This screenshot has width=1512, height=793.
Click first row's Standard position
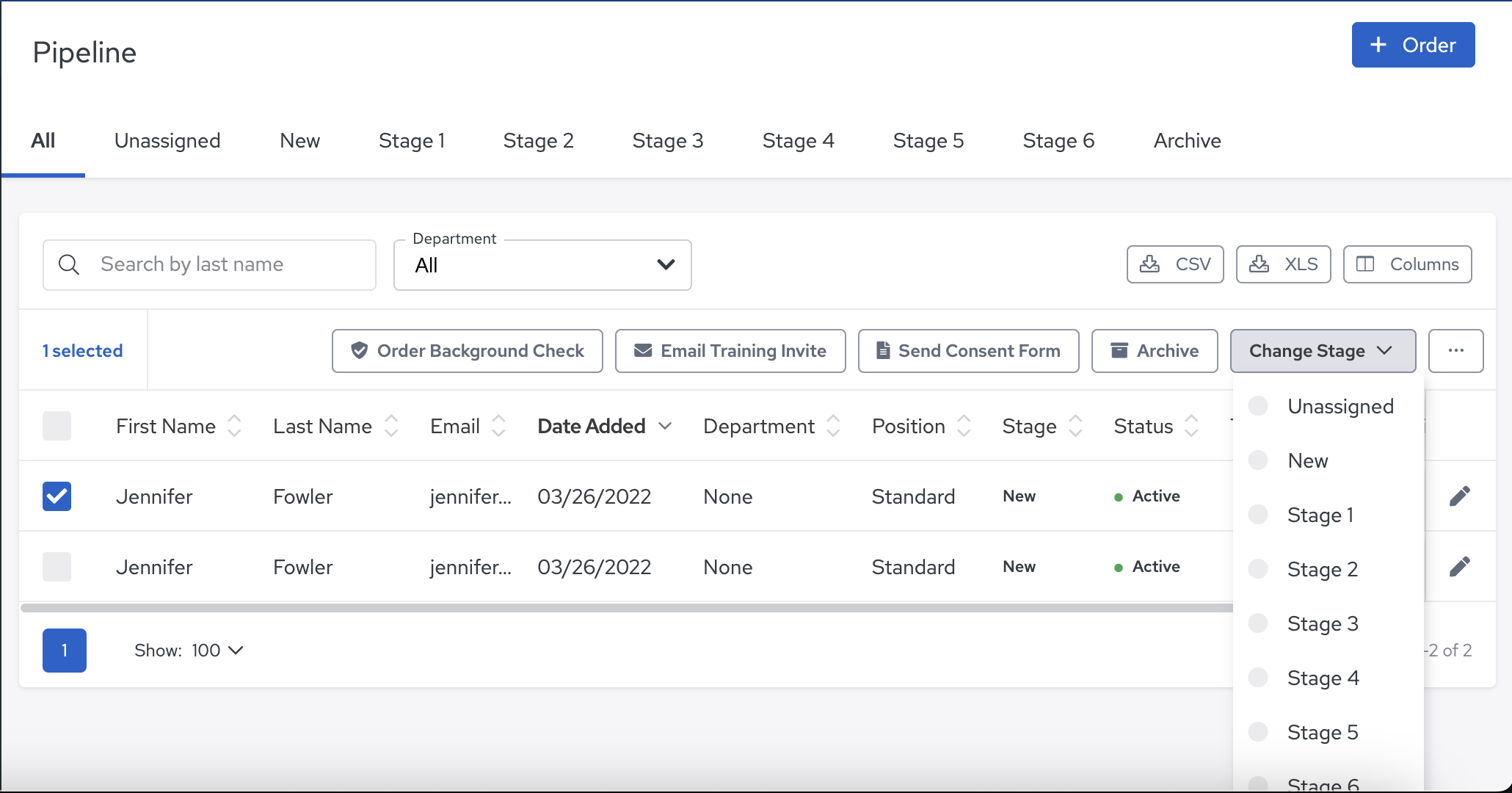(x=913, y=496)
